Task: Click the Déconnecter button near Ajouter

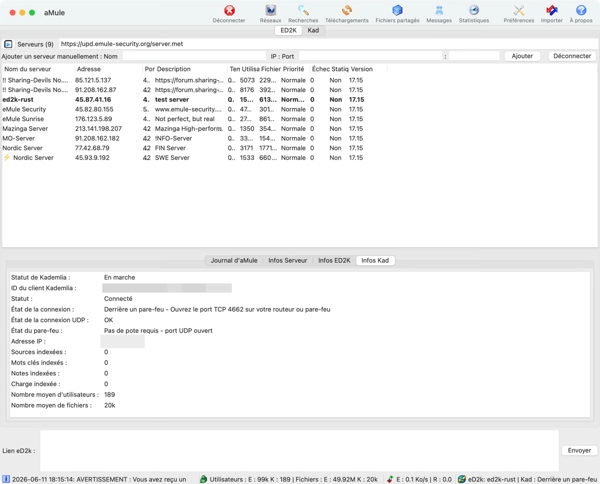Action: 572,56
